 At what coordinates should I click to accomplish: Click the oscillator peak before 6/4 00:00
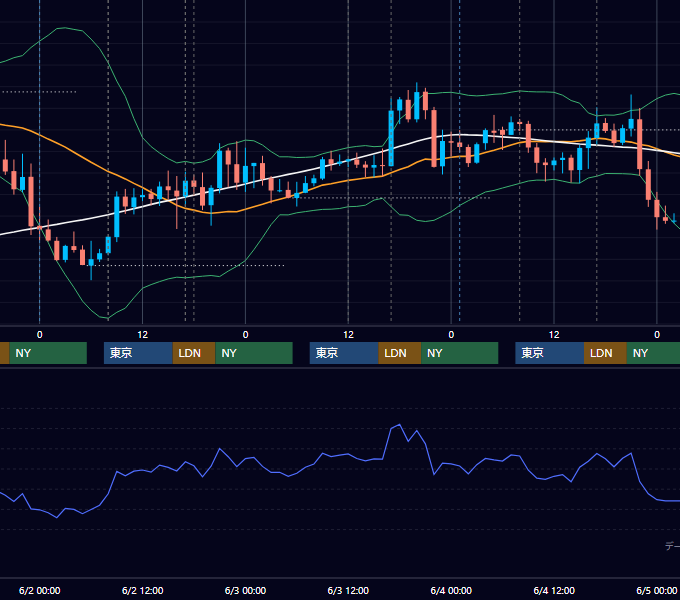coord(399,425)
